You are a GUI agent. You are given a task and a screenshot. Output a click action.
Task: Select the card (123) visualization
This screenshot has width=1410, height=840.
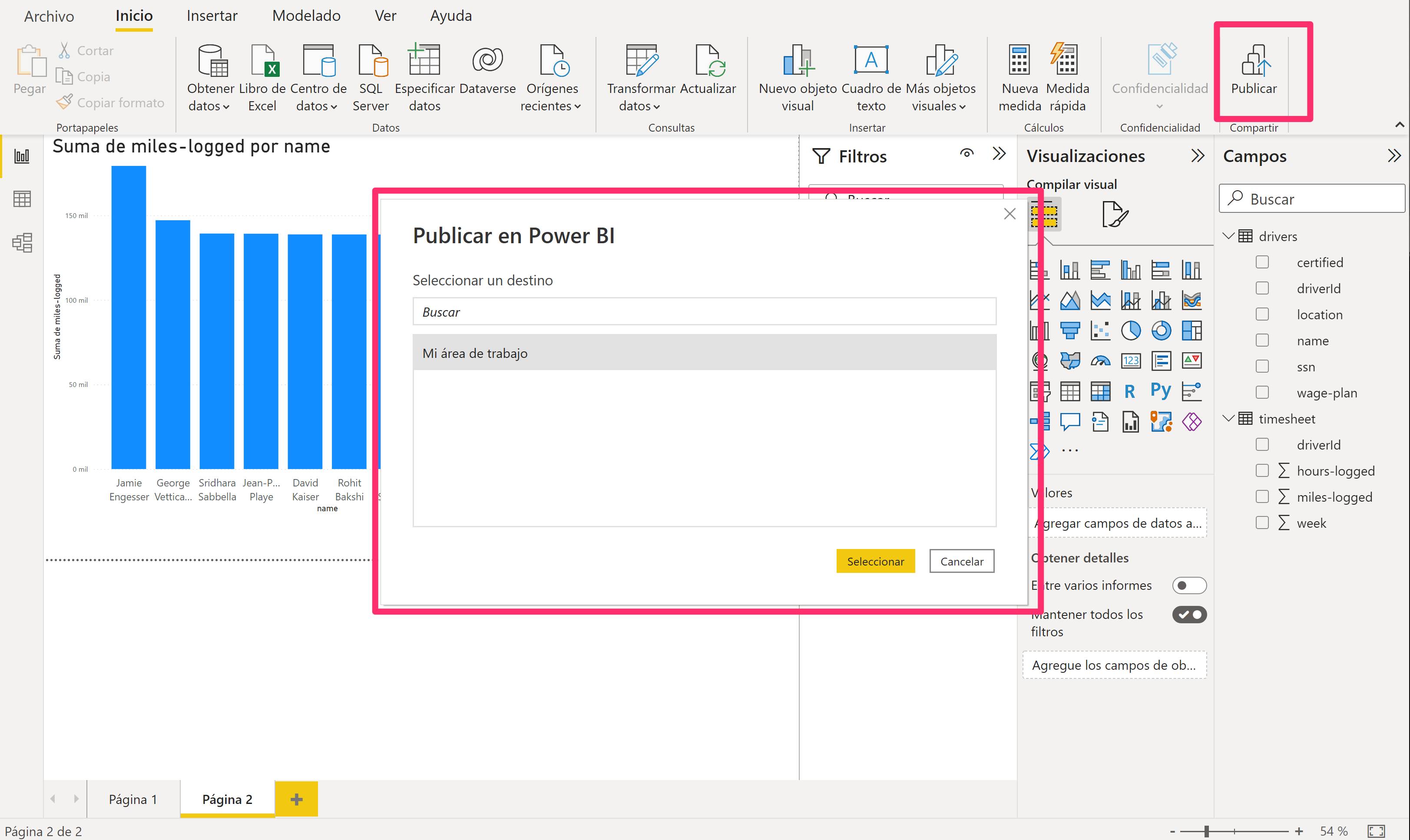point(1130,360)
